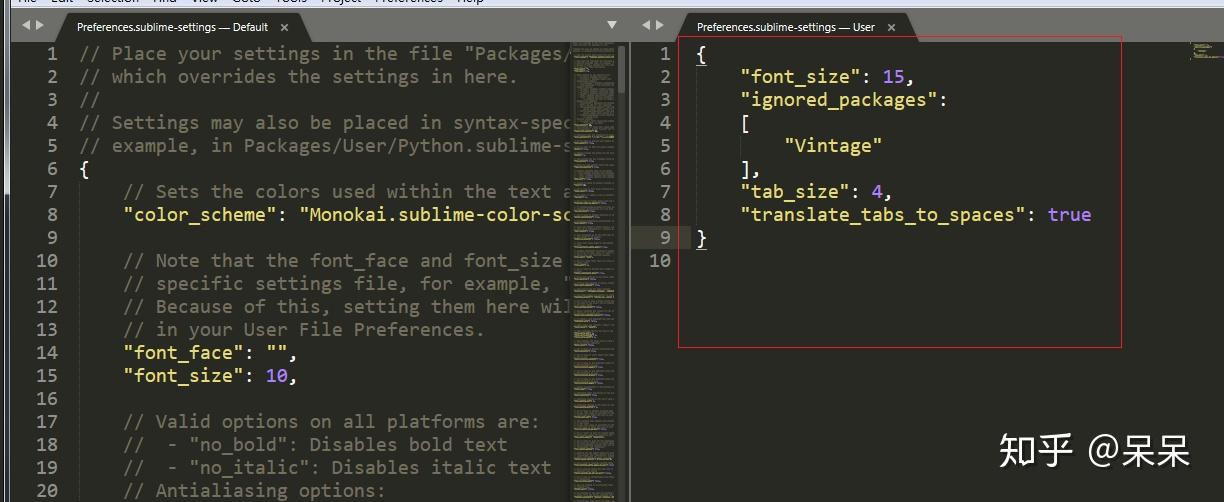Click the closing square bracket on User line 6
The width and height of the screenshot is (1224, 502).
pos(746,169)
